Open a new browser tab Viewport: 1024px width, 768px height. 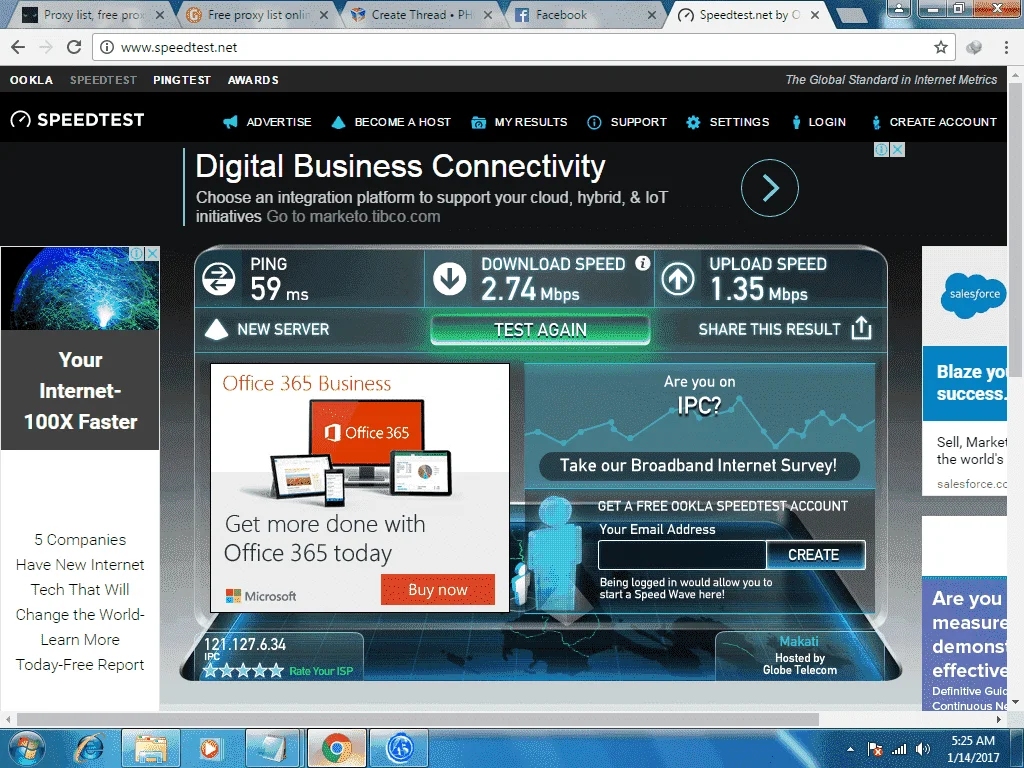pos(851,16)
